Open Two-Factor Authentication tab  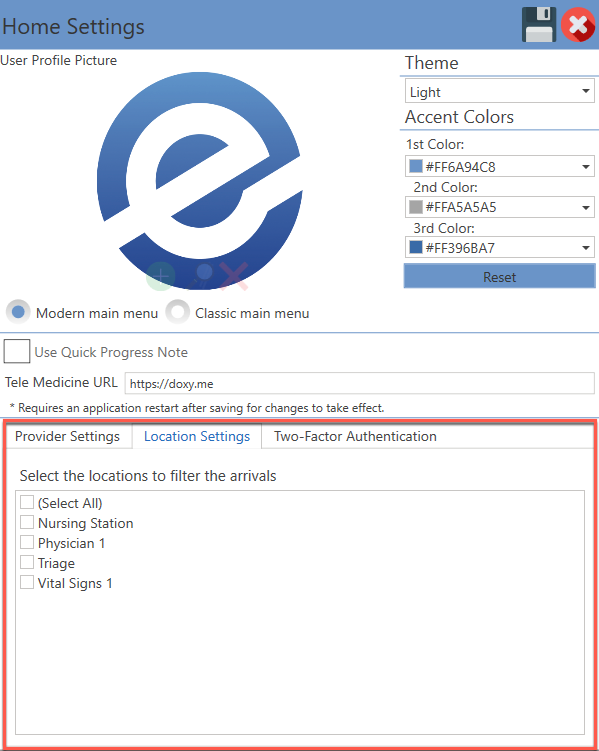point(355,436)
